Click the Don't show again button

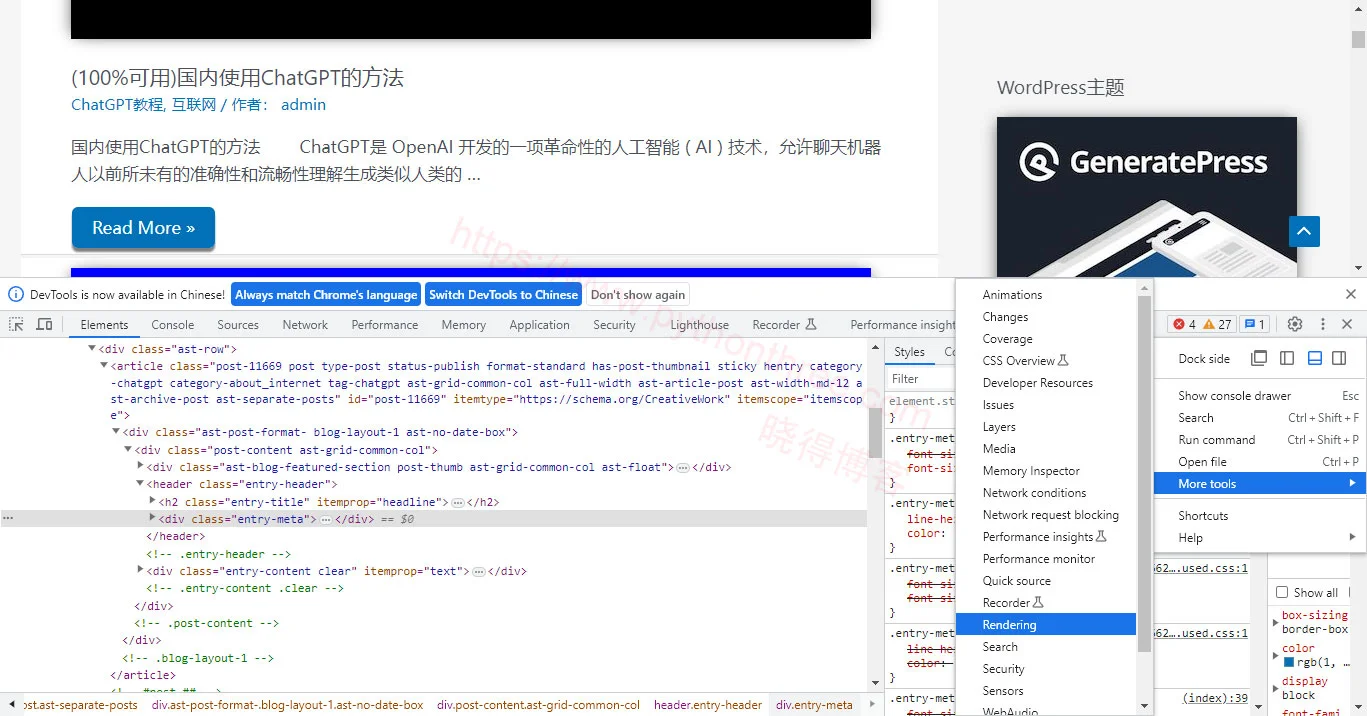(x=638, y=295)
